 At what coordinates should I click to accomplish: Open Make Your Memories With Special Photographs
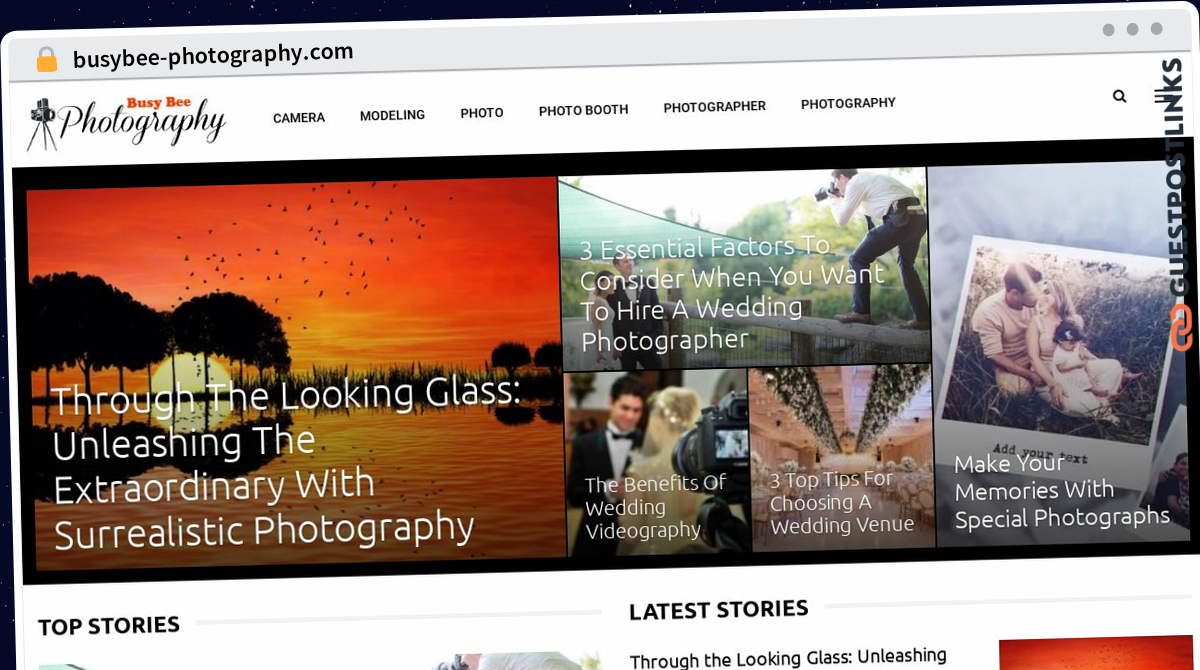pyautogui.click(x=1061, y=491)
